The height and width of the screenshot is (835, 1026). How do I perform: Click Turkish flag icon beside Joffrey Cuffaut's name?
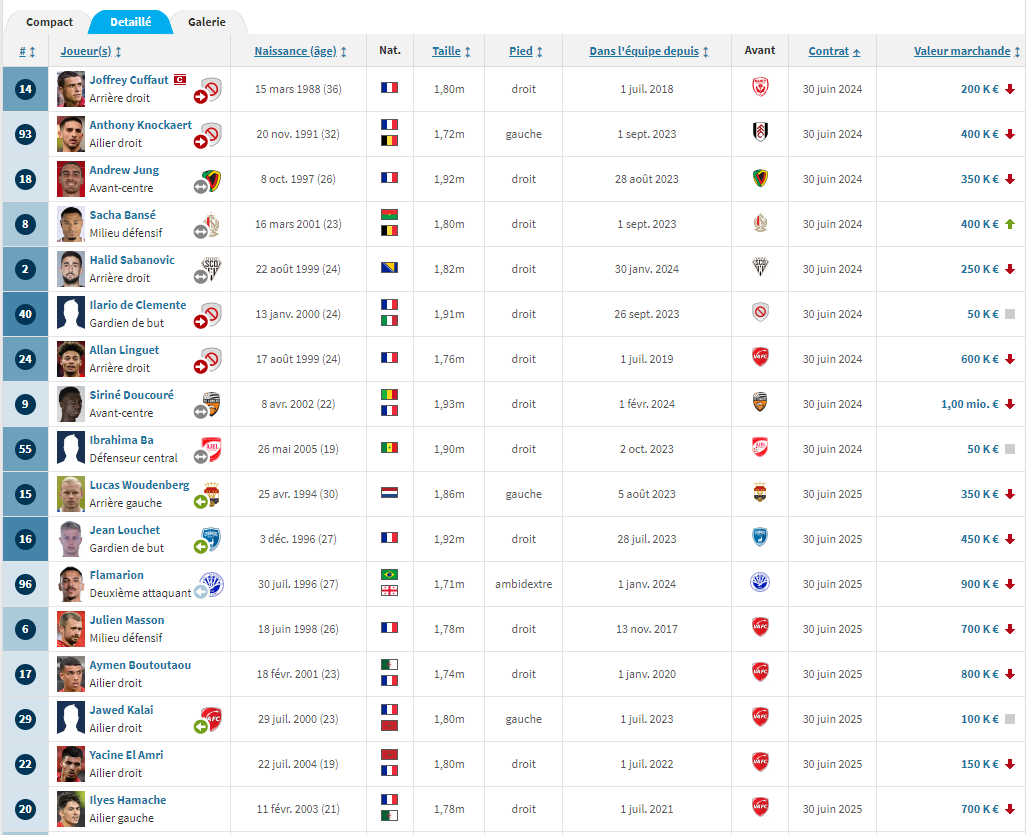180,80
